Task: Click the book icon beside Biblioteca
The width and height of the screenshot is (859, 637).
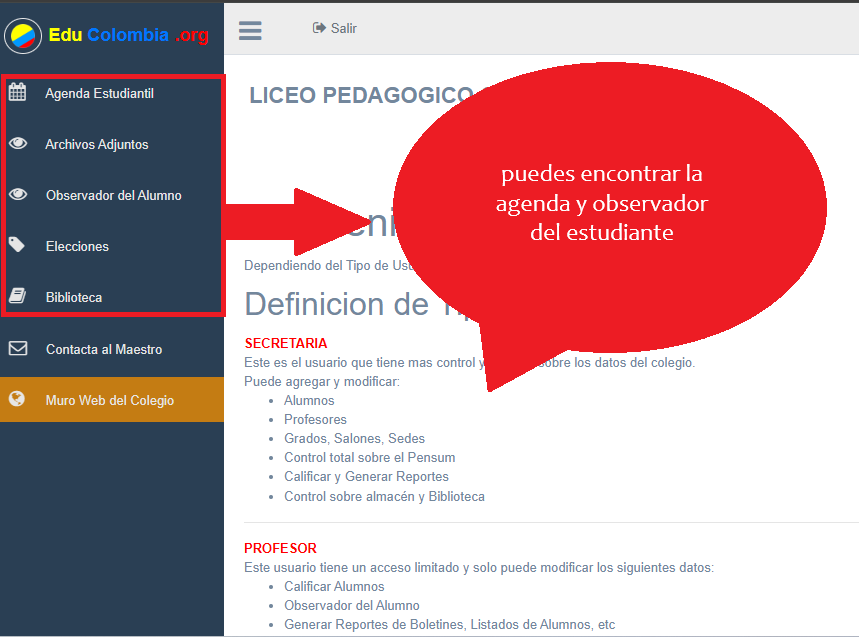Action: click(x=17, y=297)
